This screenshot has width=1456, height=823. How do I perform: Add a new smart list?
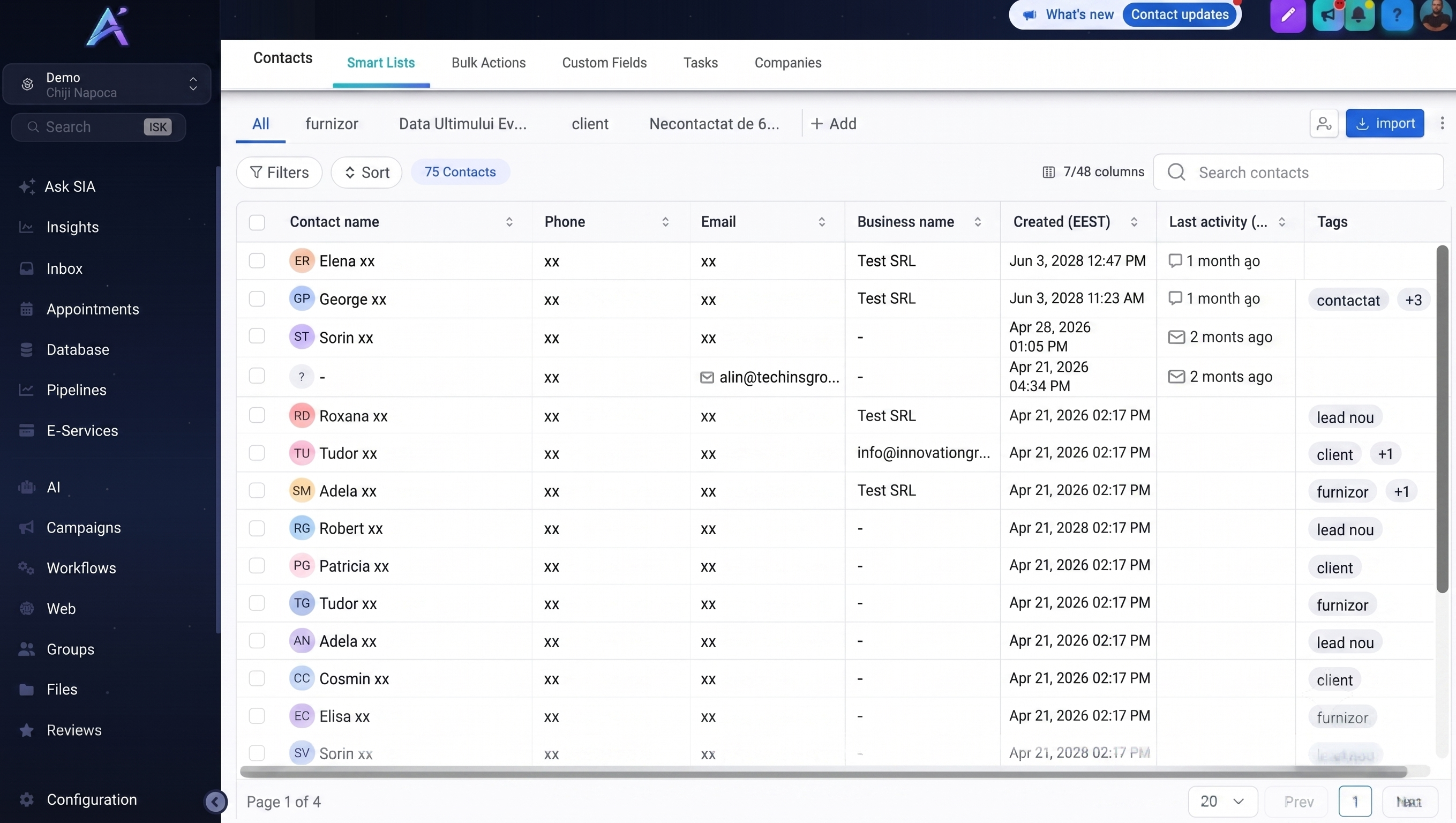point(834,124)
